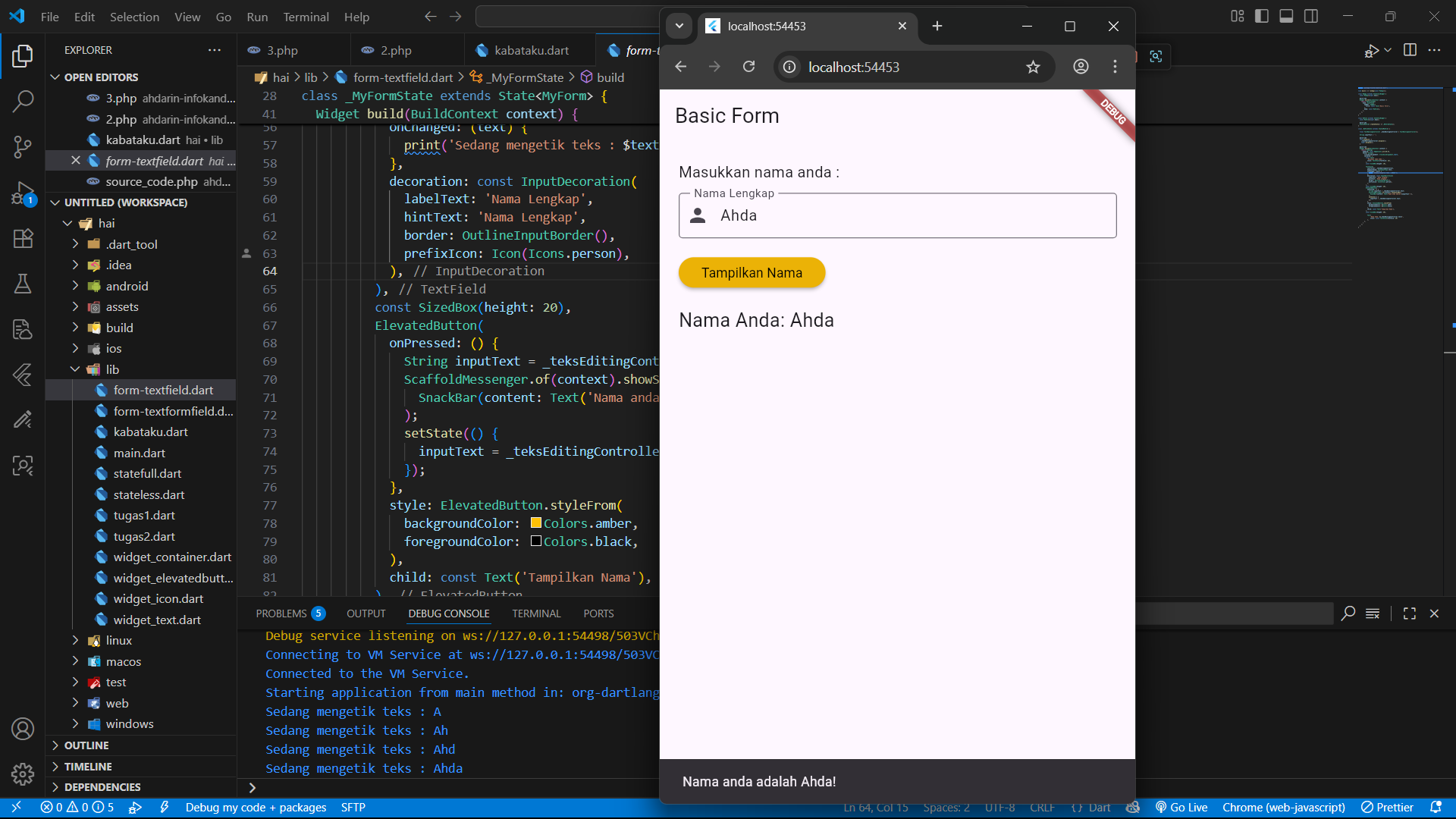Screen dimensions: 1456x819
Task: Toggle primary side bar layout button
Action: pyautogui.click(x=1262, y=16)
